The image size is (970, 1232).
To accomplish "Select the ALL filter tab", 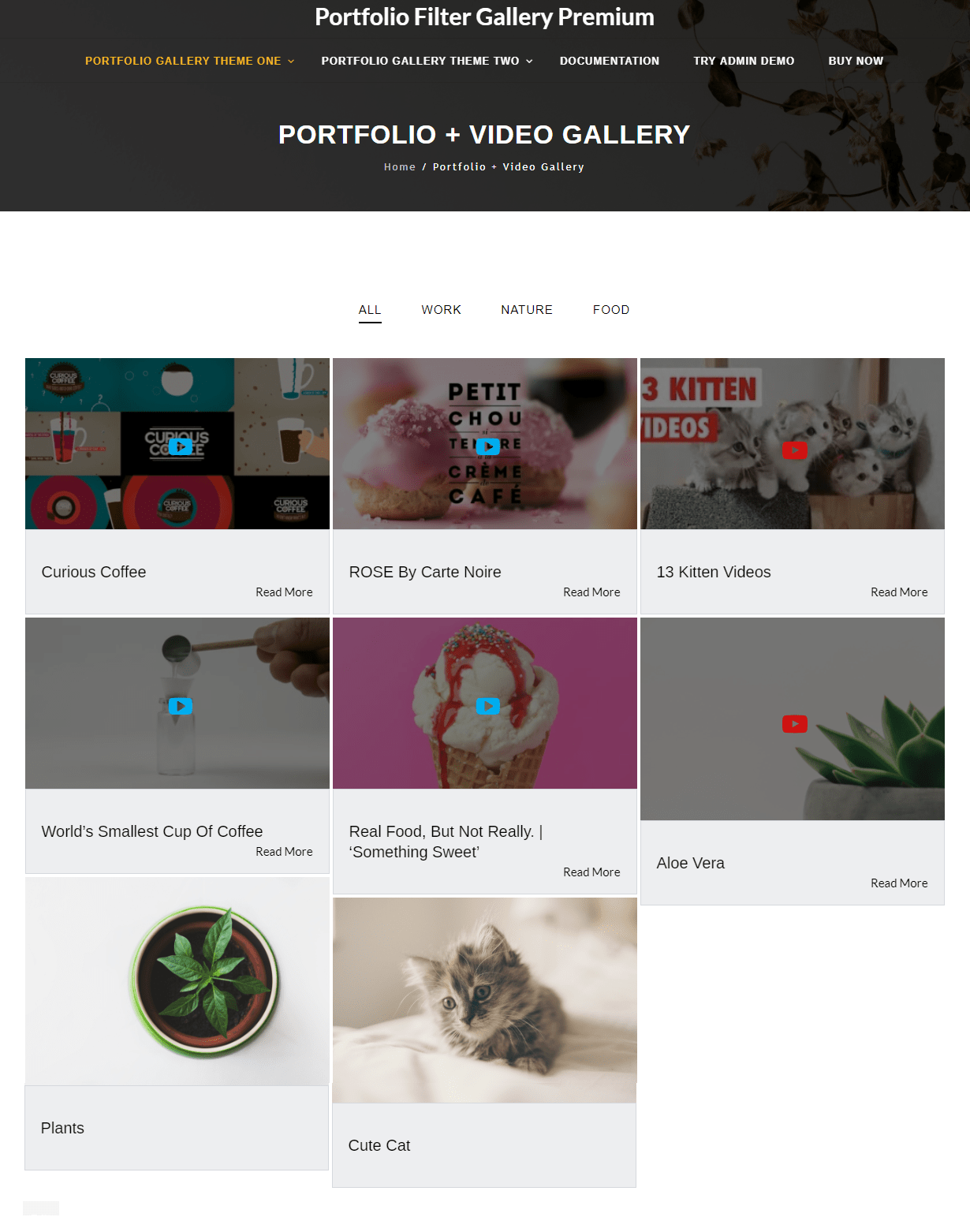I will [x=370, y=310].
